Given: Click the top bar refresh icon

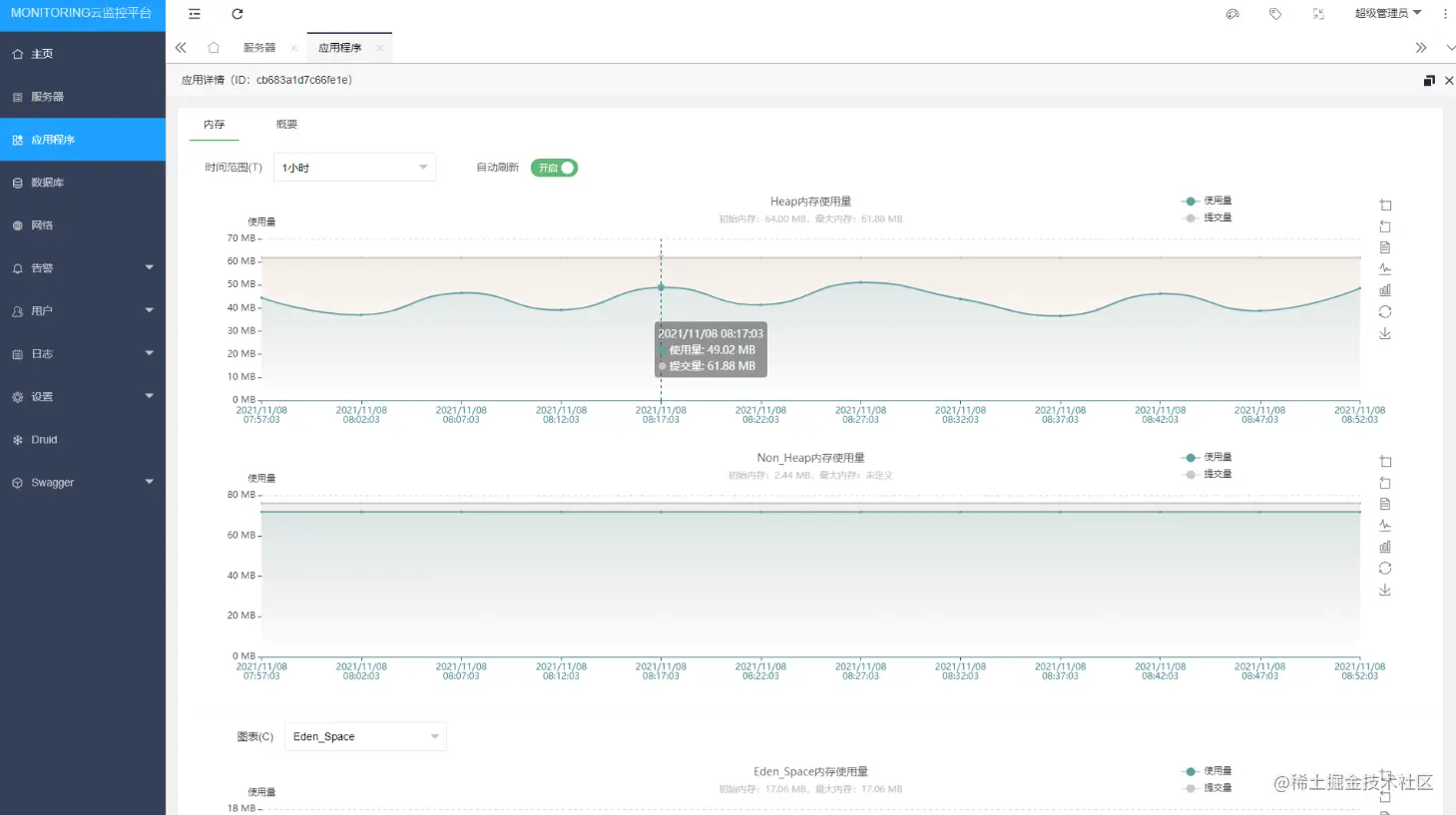Looking at the screenshot, I should point(238,14).
